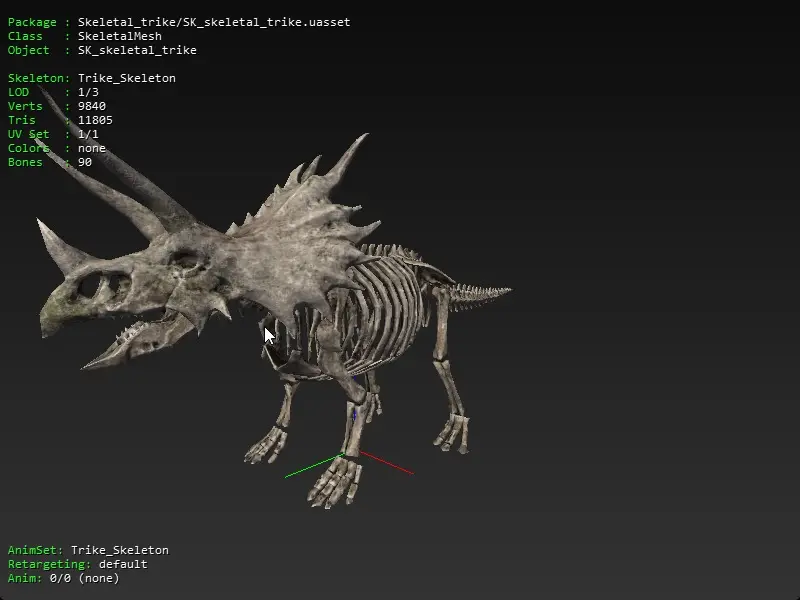The width and height of the screenshot is (800, 600).
Task: Click the UV Set value 1/1
Action: tap(88, 134)
